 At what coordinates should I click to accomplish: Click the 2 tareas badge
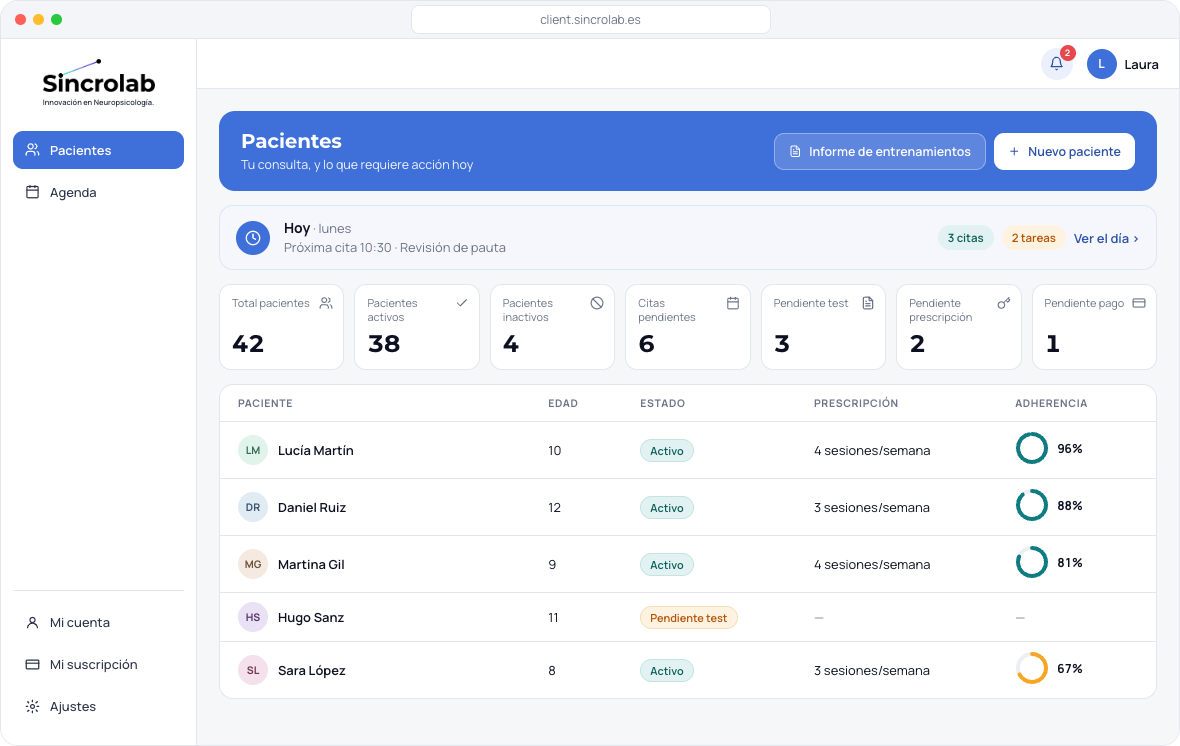pos(1033,238)
